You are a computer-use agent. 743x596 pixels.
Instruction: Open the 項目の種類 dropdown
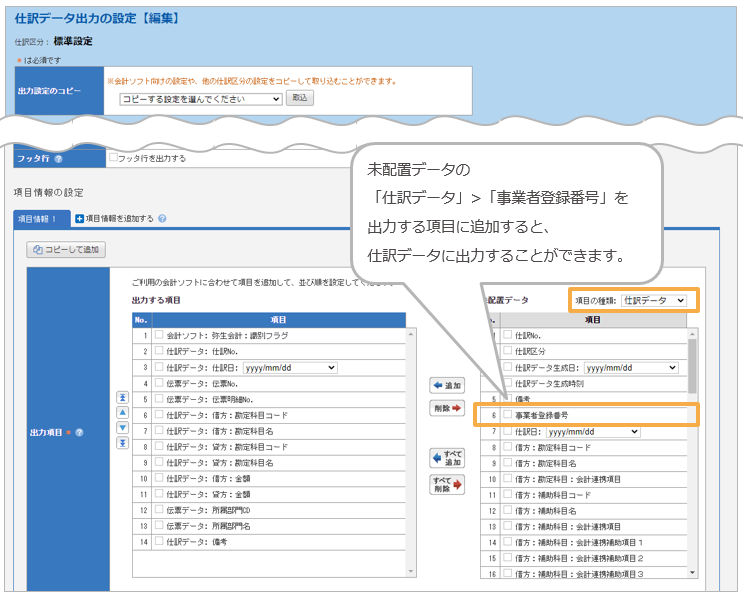pyautogui.click(x=653, y=300)
